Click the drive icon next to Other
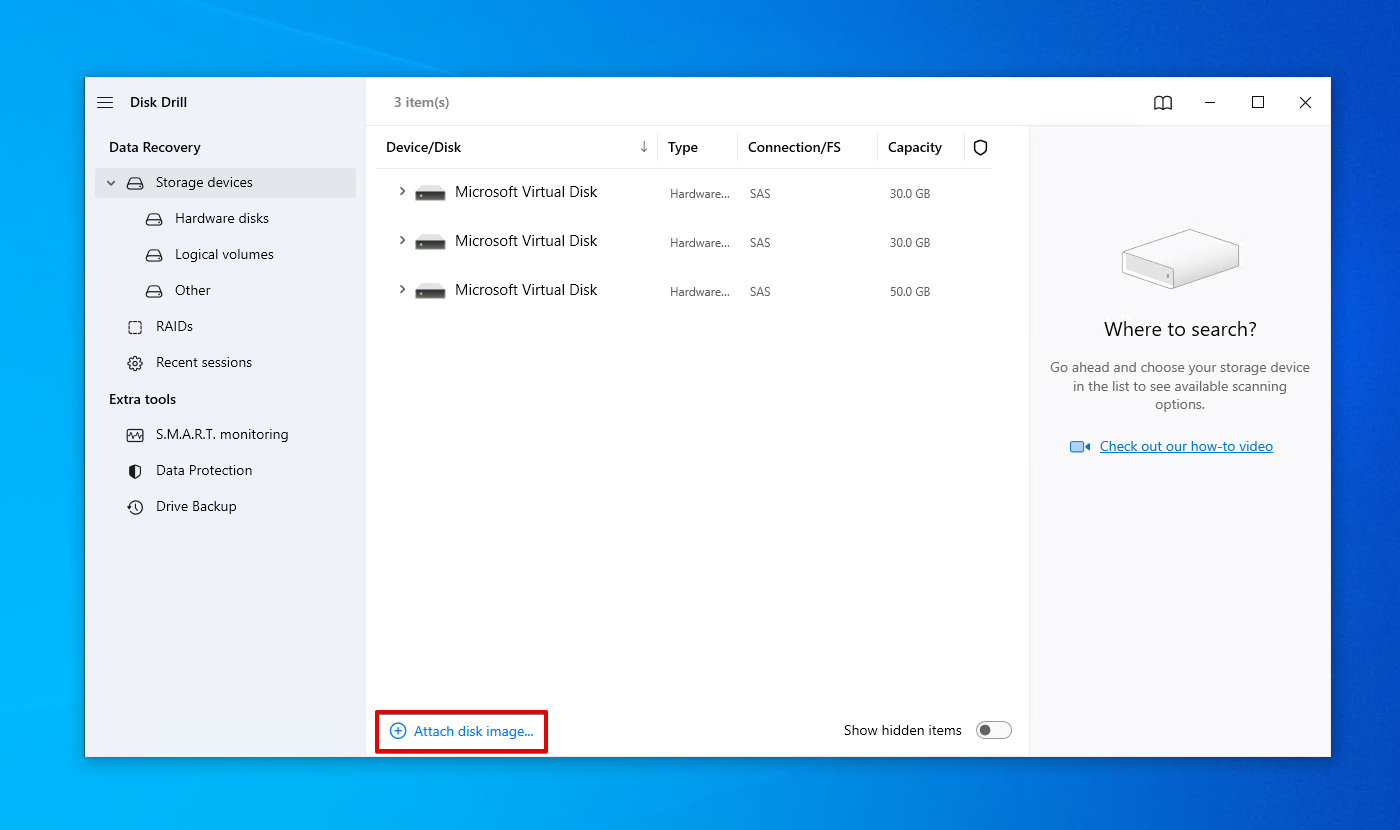 coord(154,291)
